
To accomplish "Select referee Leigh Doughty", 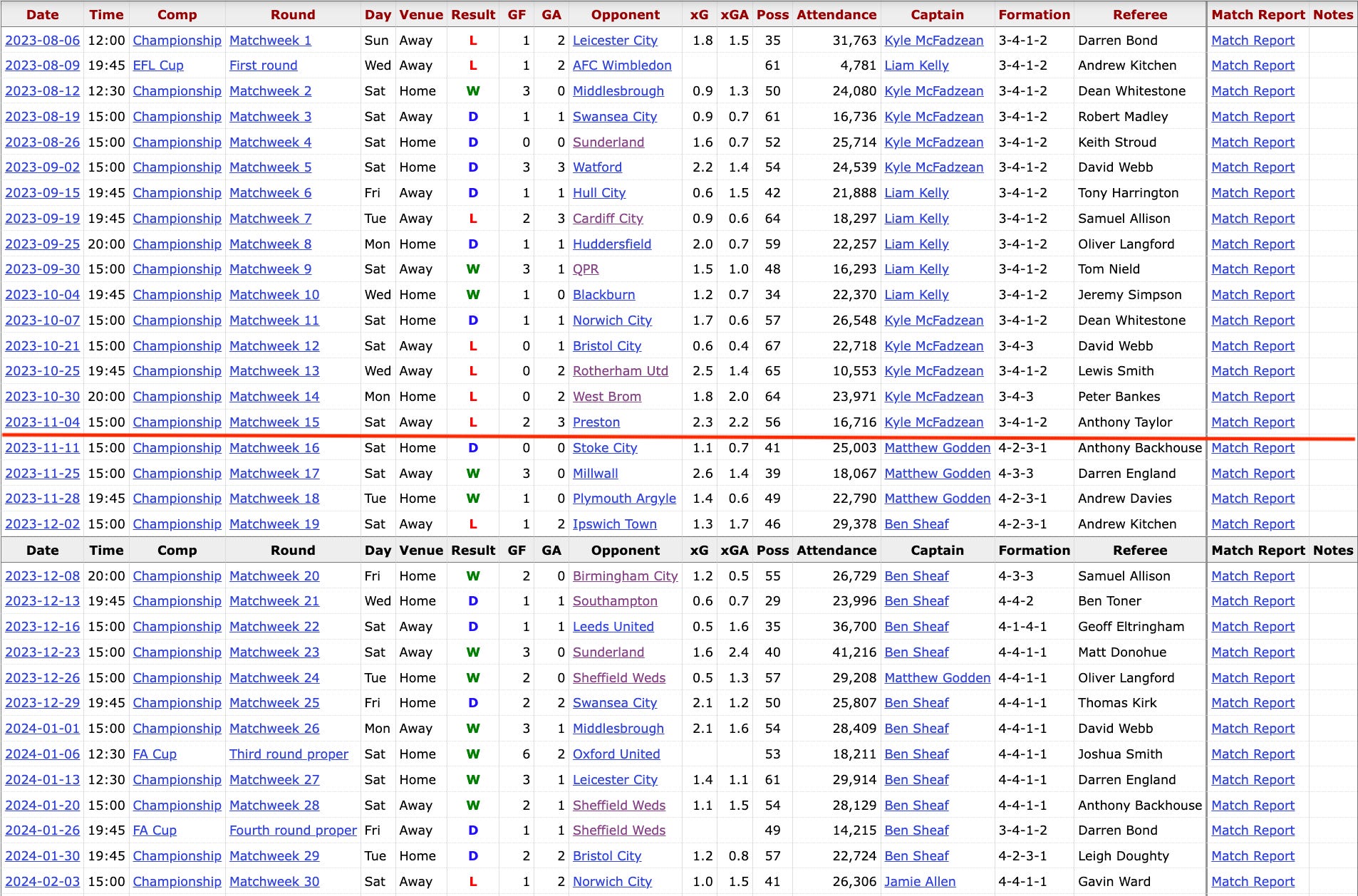I will [x=1124, y=856].
